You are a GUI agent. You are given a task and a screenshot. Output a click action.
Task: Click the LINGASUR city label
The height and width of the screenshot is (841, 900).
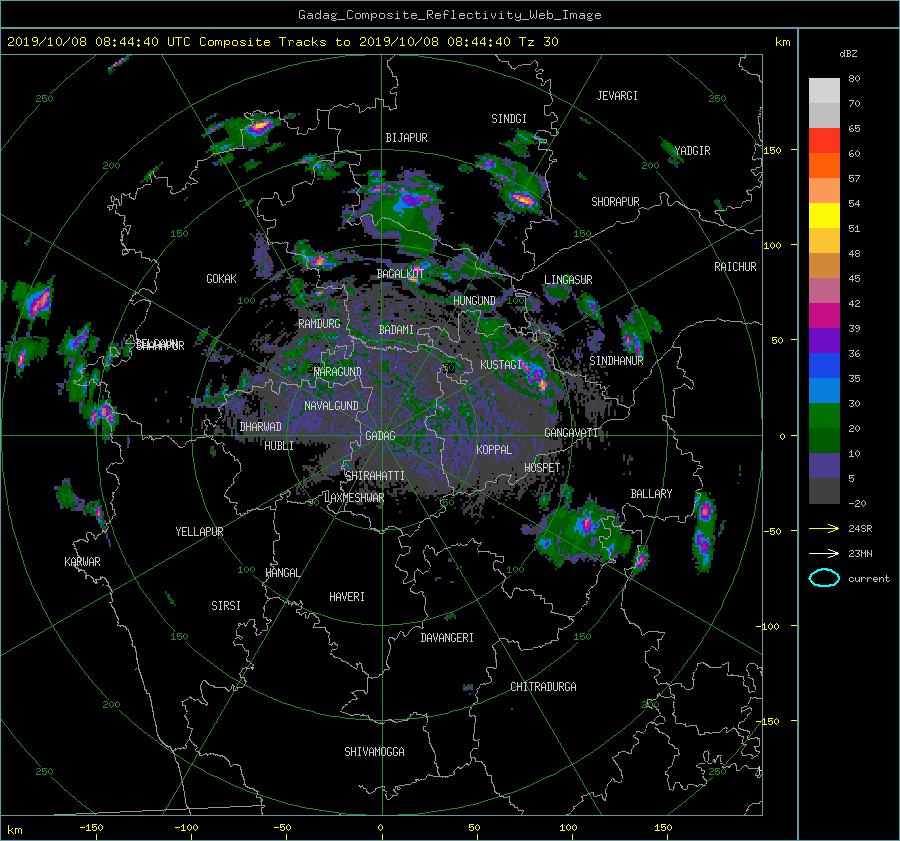click(x=568, y=280)
